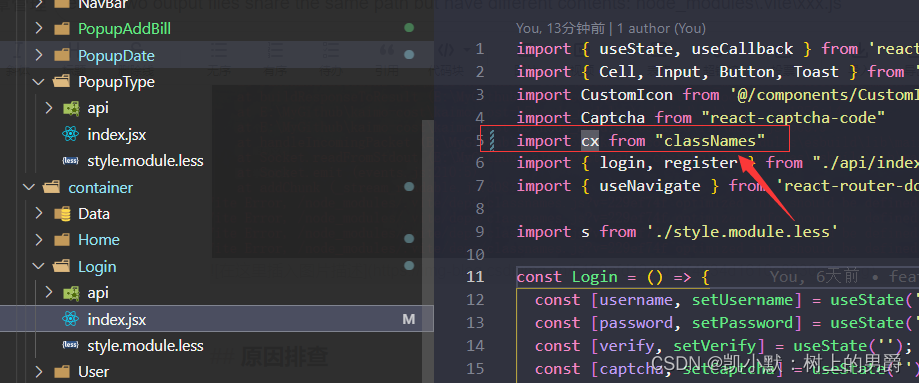Select the PopupDate folder name
Screen dimensions: 919x383
[117, 56]
